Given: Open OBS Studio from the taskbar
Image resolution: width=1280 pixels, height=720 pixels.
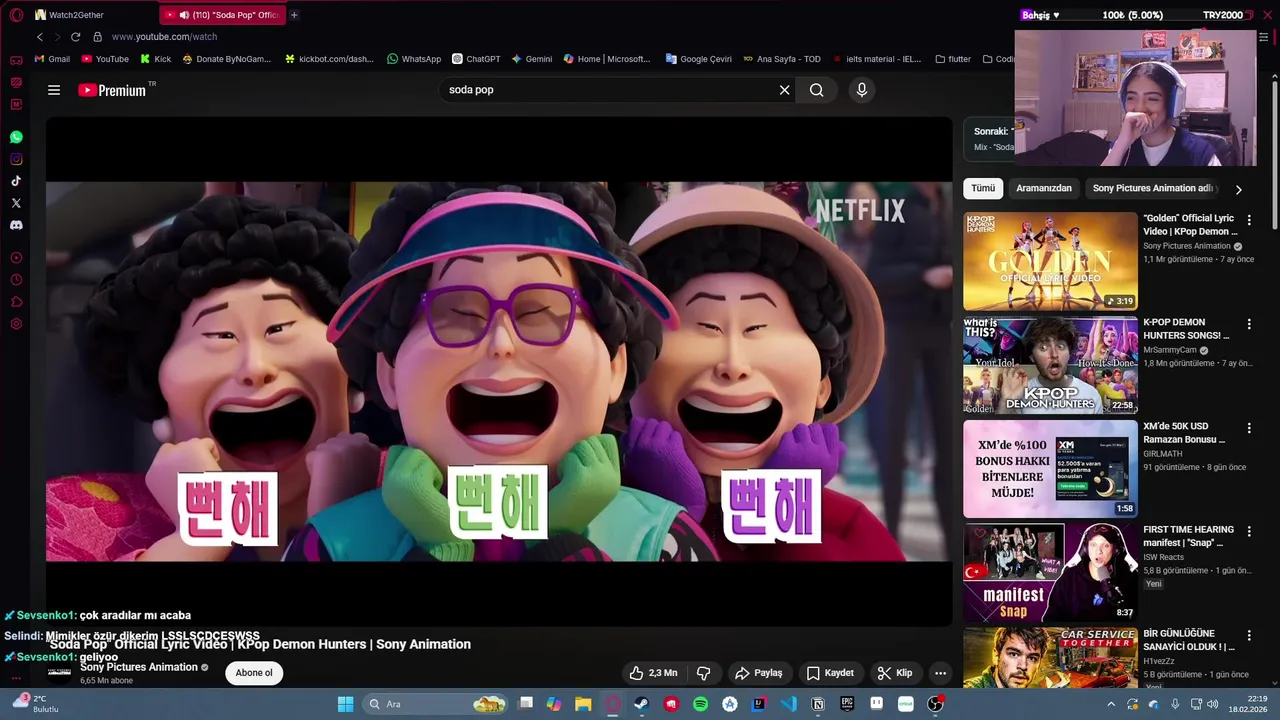Looking at the screenshot, I should pos(935,704).
